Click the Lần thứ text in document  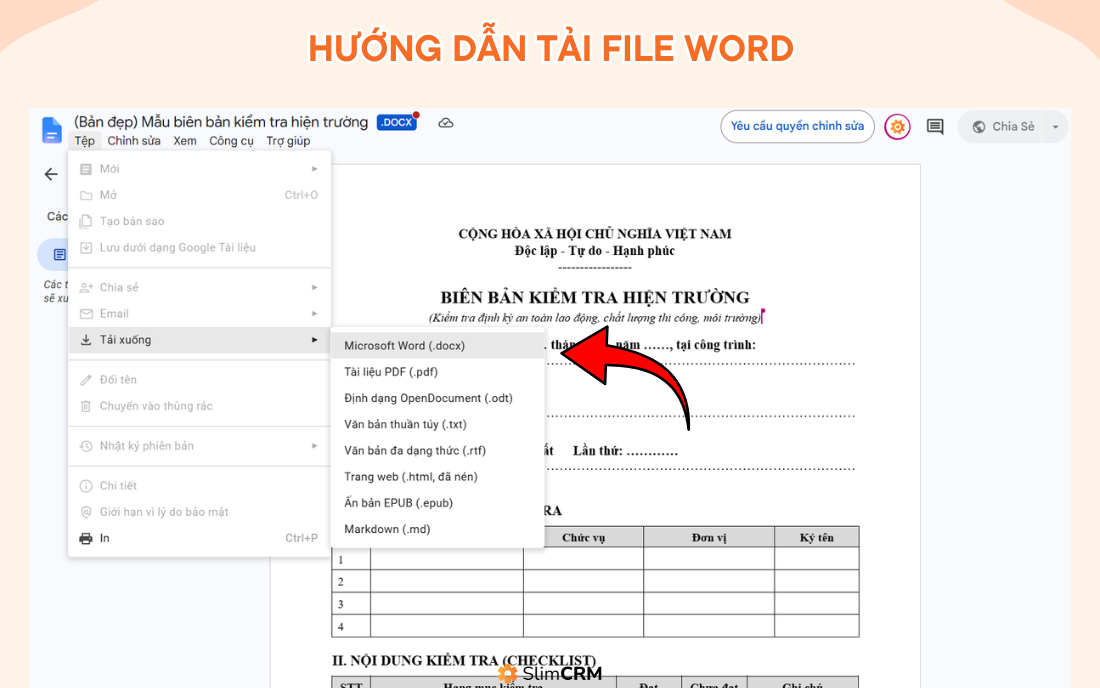[x=597, y=451]
